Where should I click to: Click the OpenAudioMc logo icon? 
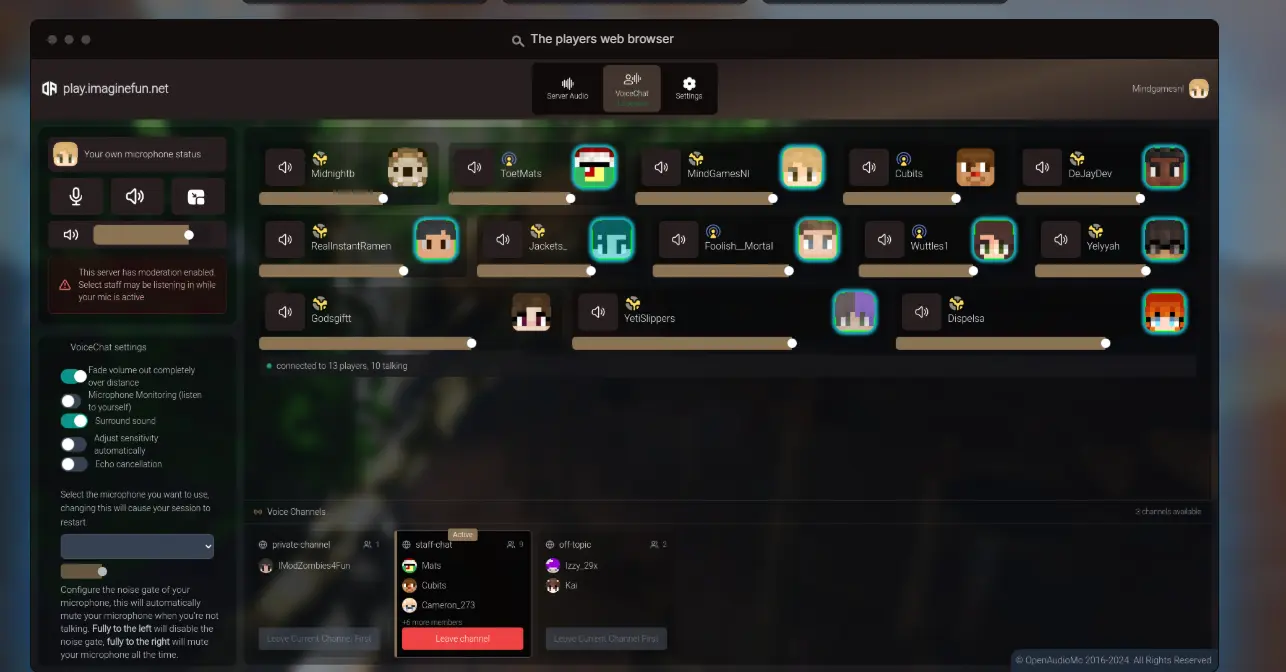[x=50, y=88]
